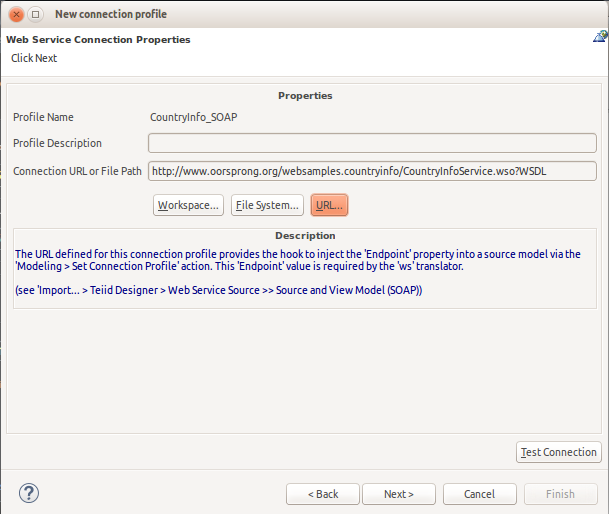The image size is (609, 514).
Task: Go back with the < Back button
Action: [x=322, y=494]
